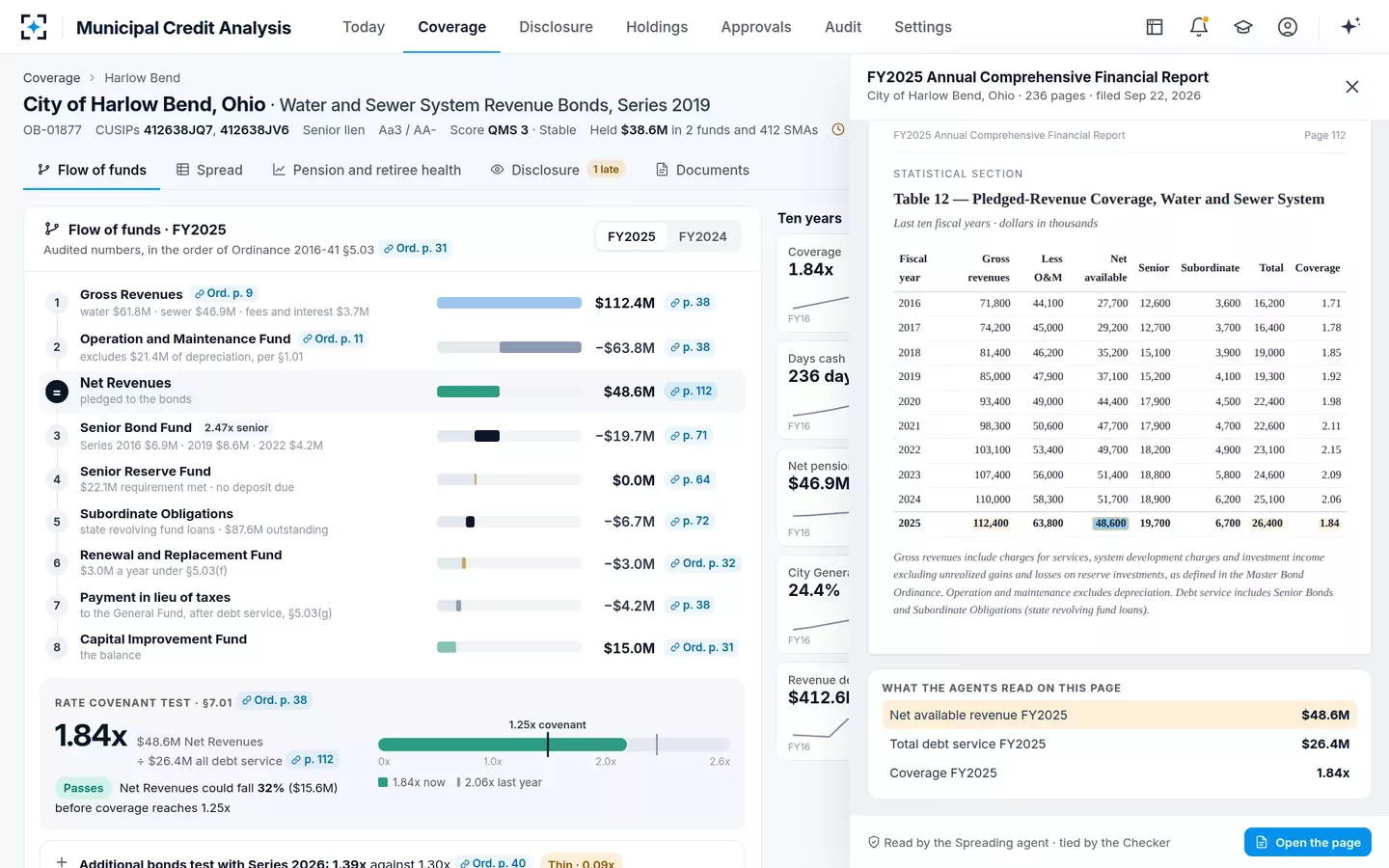Open the Days cash ten-year card
The width and height of the screenshot is (1389, 868).
(x=813, y=390)
